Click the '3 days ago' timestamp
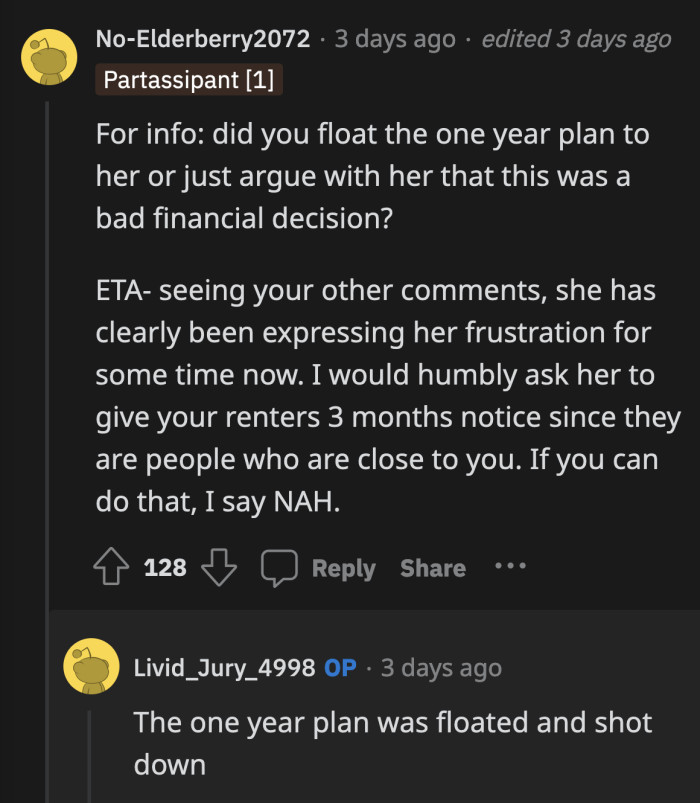Viewport: 700px width, 803px height. 394,40
